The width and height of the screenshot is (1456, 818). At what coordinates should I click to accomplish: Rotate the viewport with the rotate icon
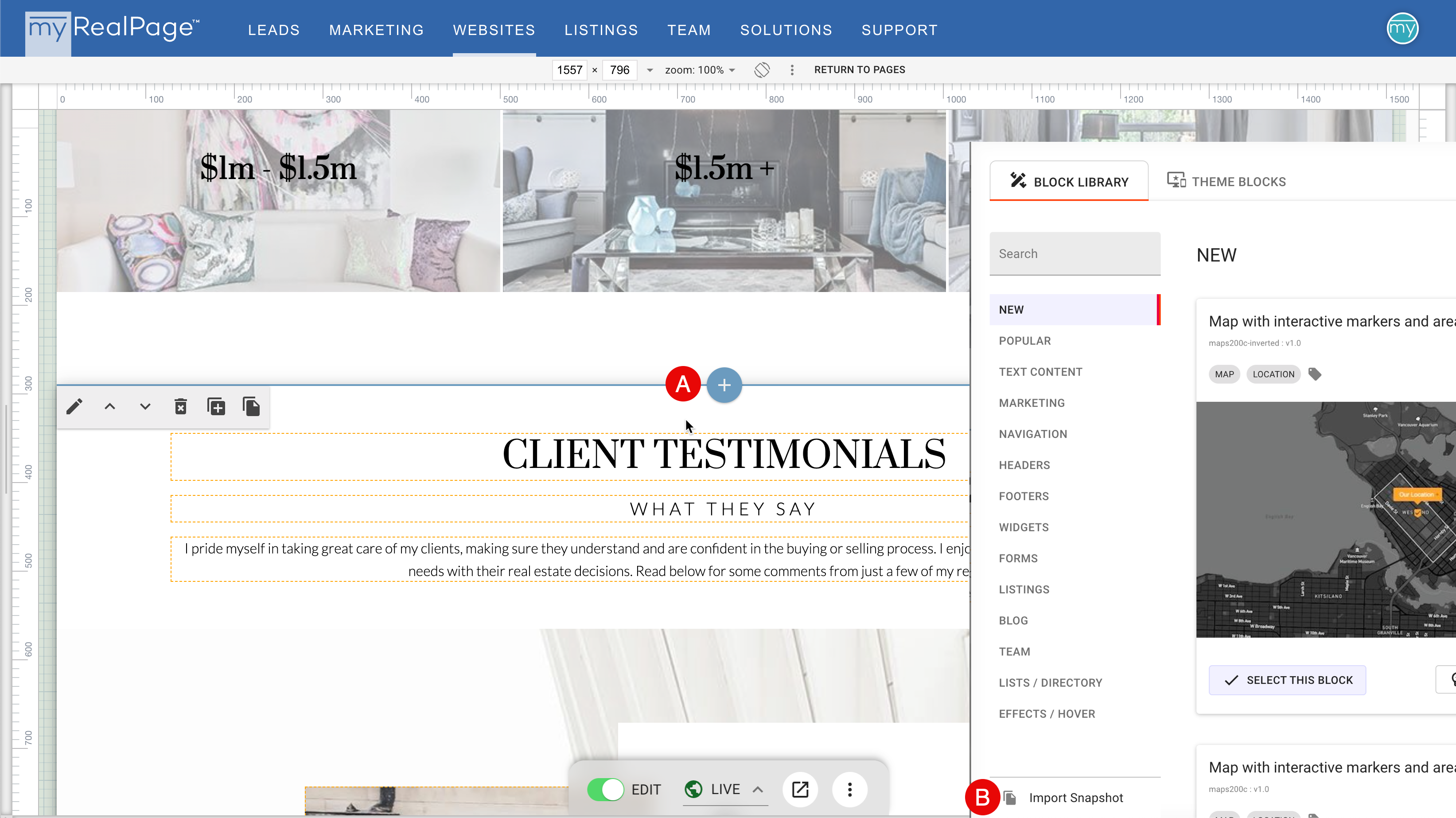[x=762, y=70]
